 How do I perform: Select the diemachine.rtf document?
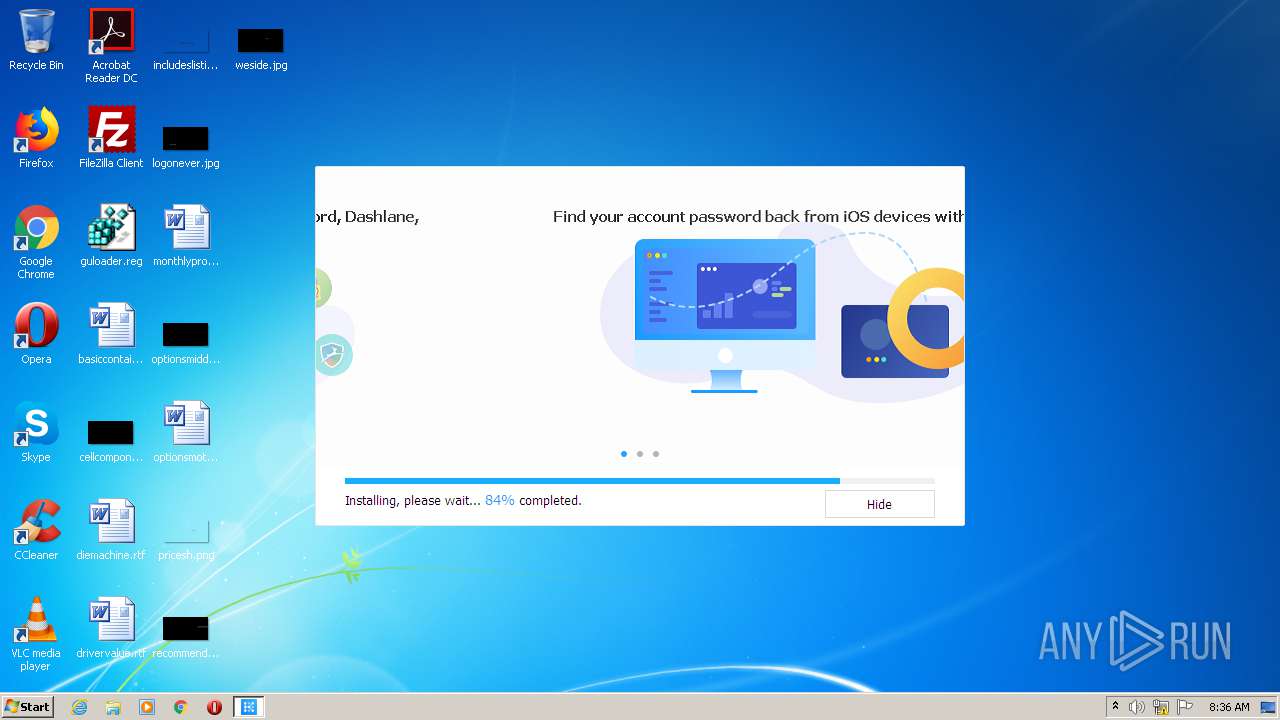point(111,530)
